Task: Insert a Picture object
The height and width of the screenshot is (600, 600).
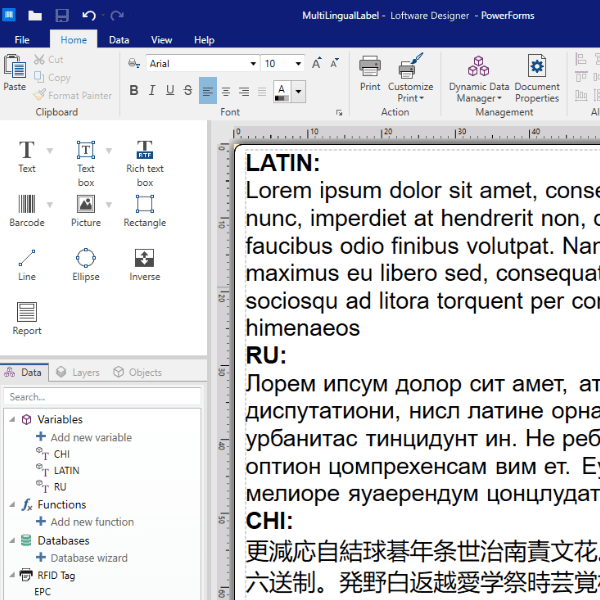Action: coord(86,211)
